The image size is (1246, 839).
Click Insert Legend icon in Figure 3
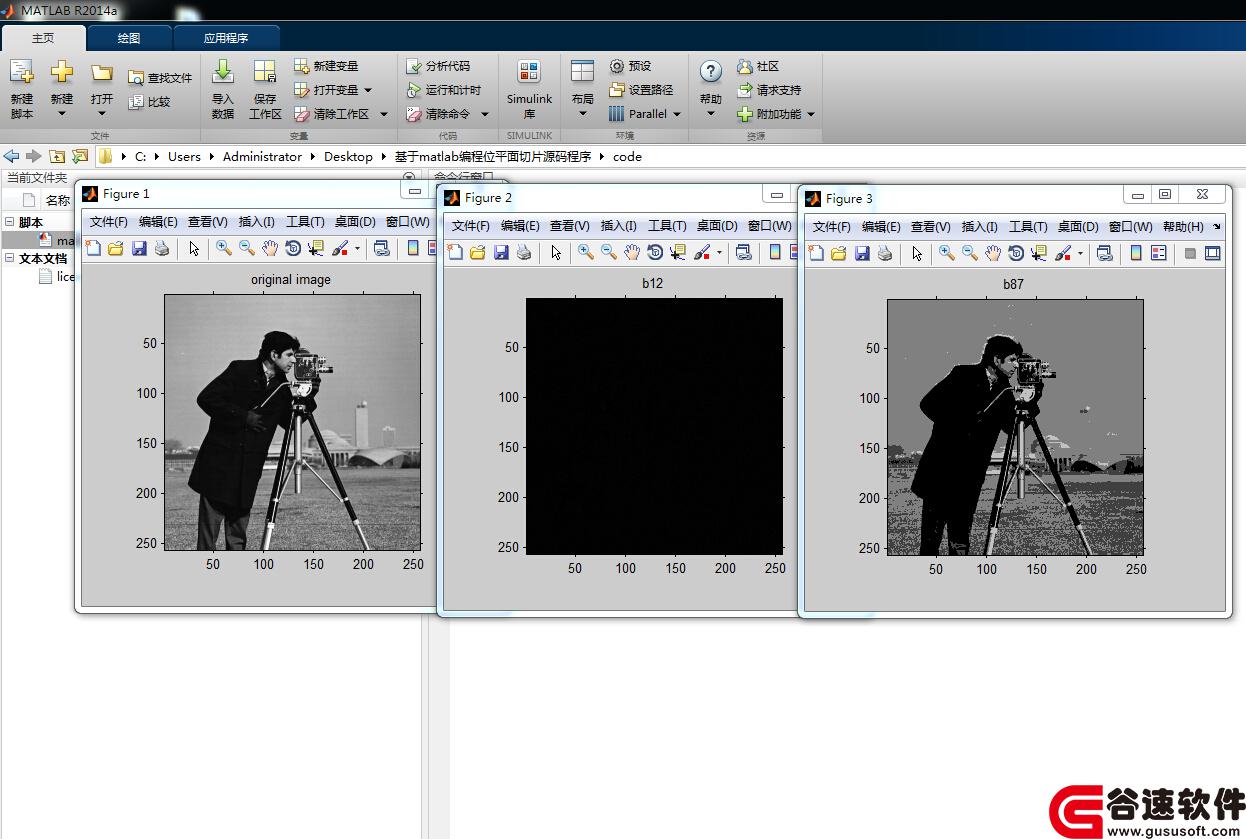coord(1158,254)
